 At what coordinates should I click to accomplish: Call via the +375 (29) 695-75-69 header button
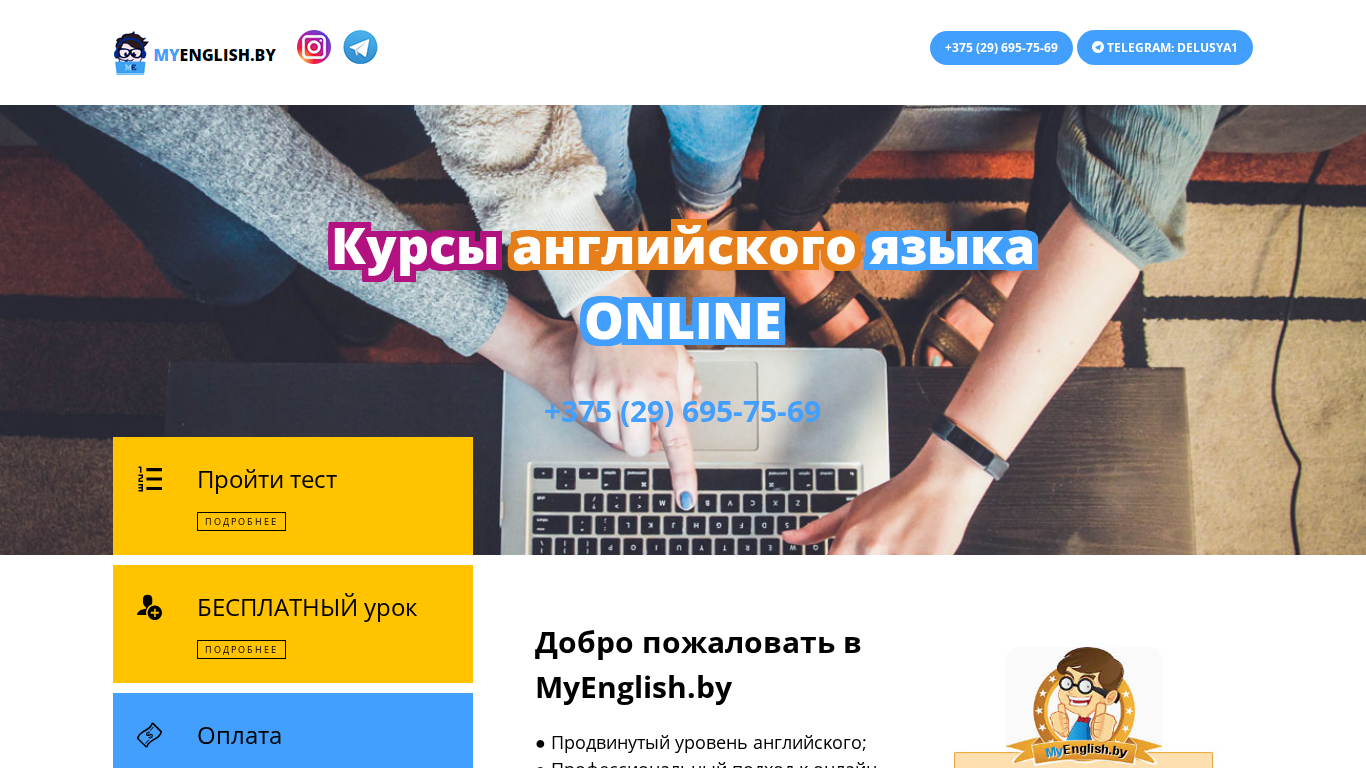1001,48
